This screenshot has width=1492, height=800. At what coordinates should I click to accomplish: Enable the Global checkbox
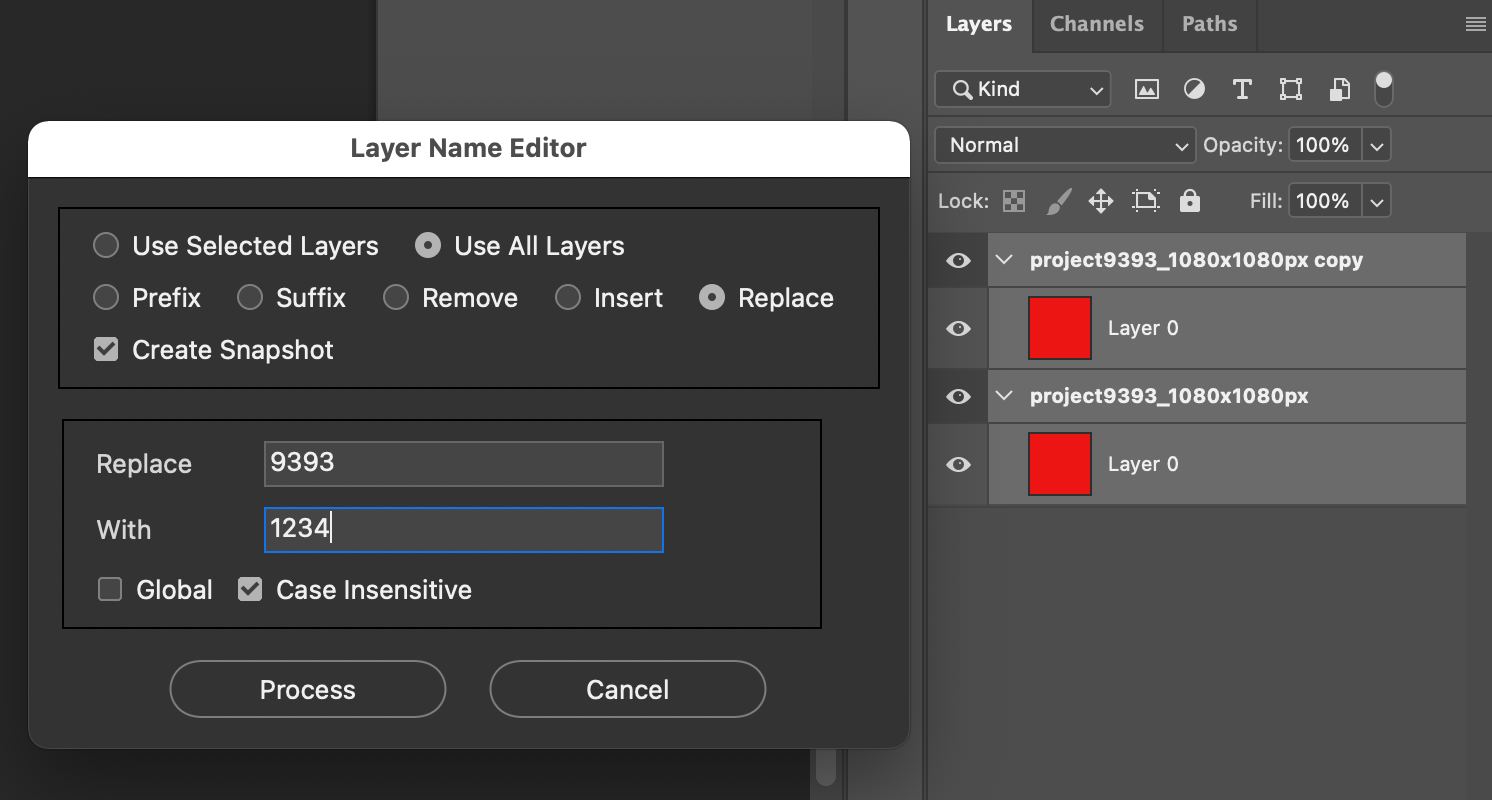tap(110, 590)
